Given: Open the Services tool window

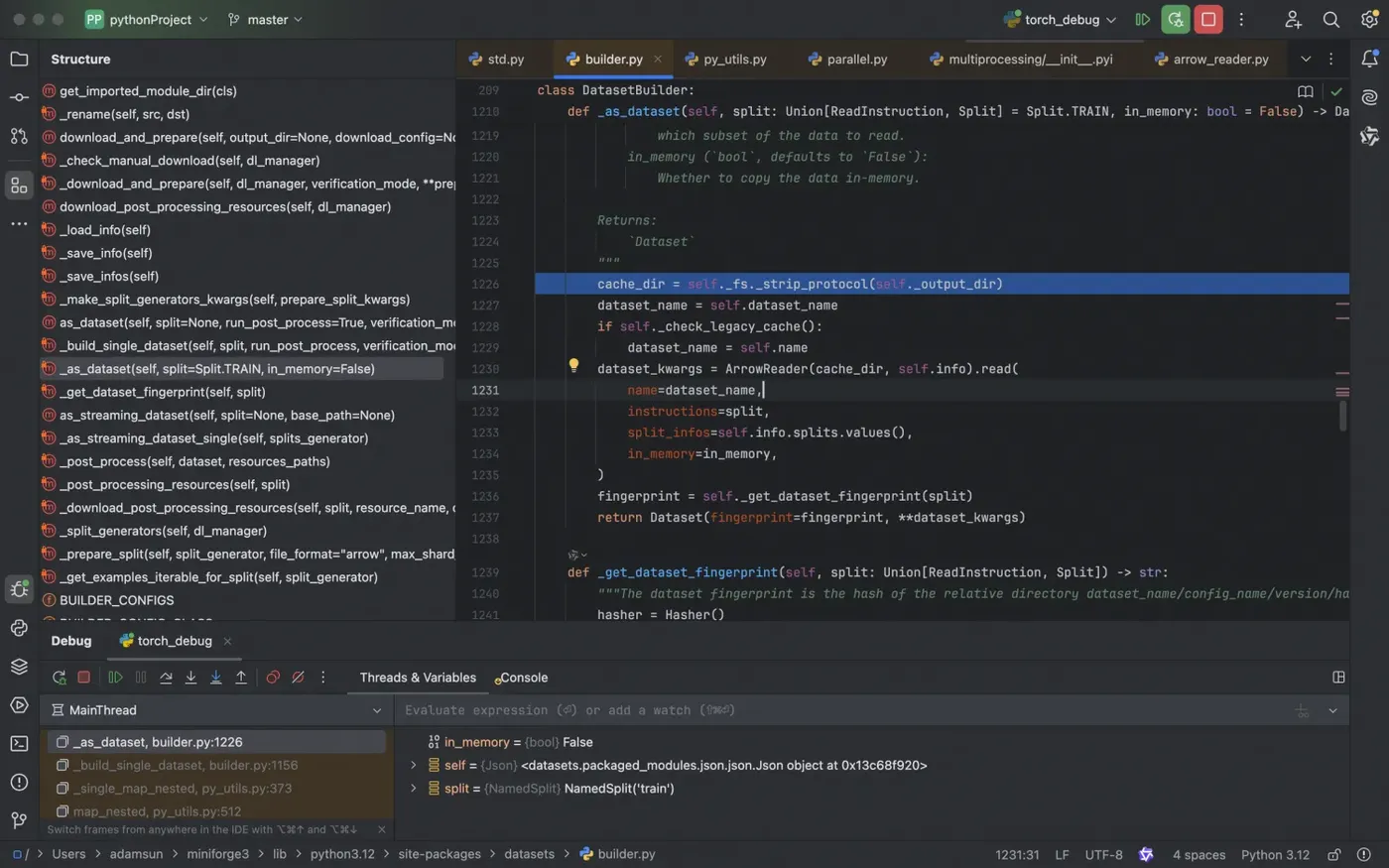Looking at the screenshot, I should pos(19,705).
